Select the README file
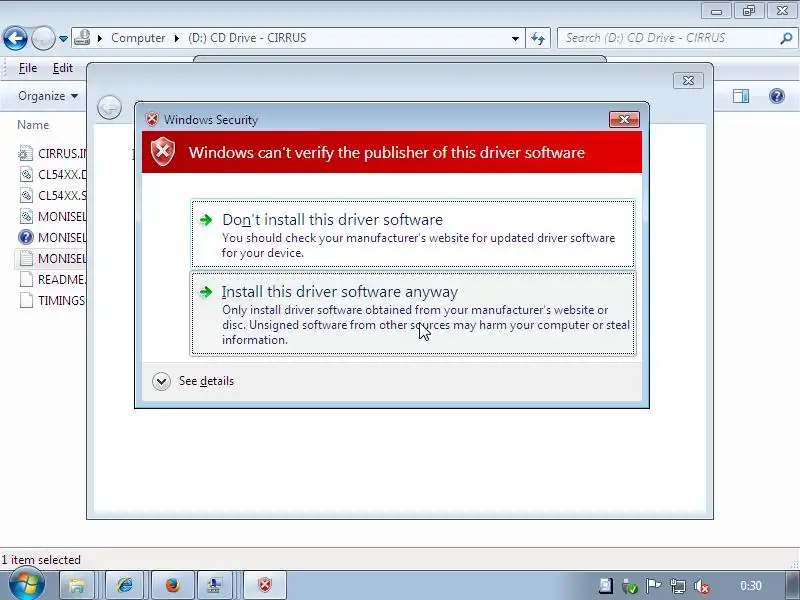Viewport: 800px width, 600px height. (52, 279)
